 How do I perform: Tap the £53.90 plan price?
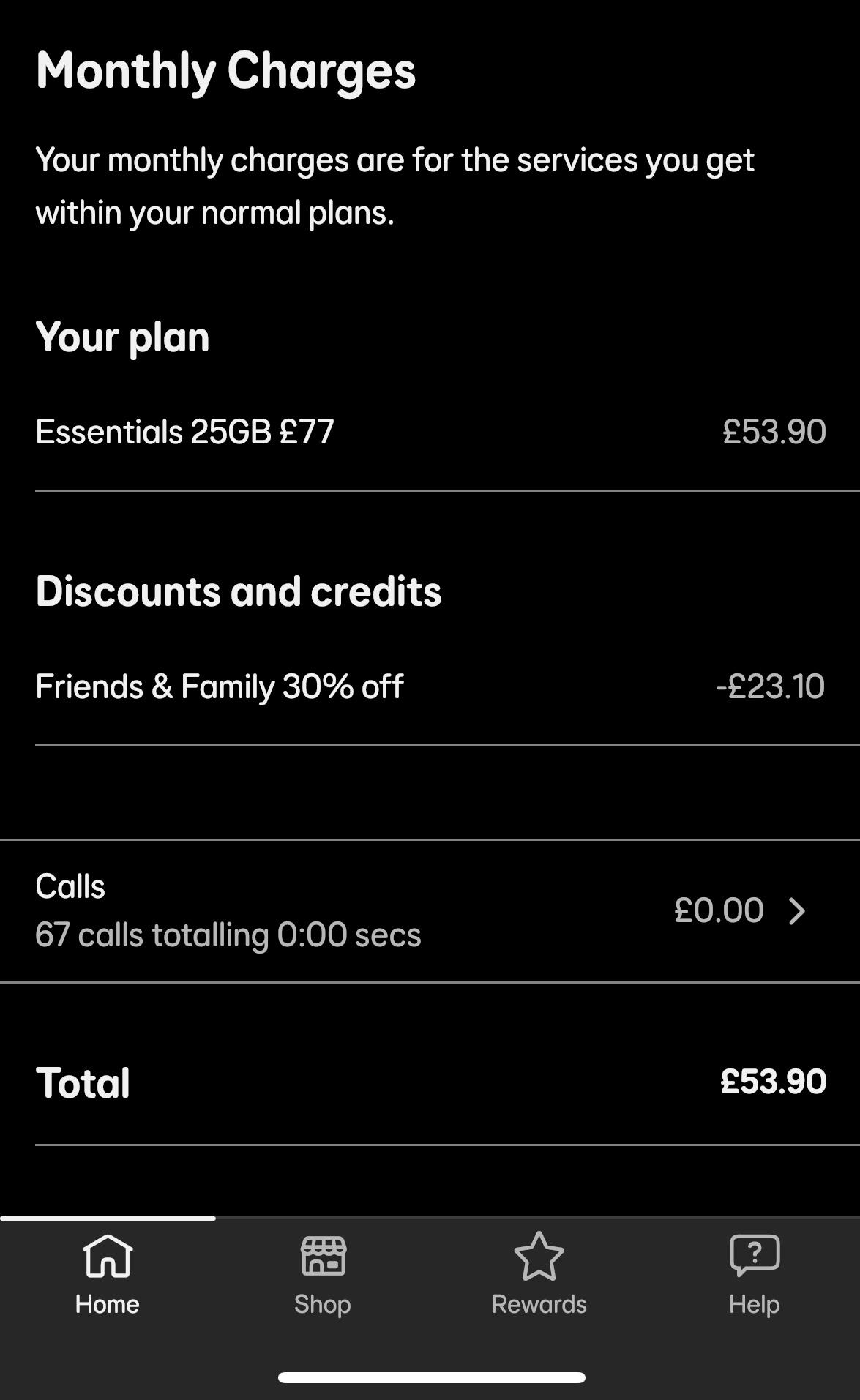(x=774, y=432)
